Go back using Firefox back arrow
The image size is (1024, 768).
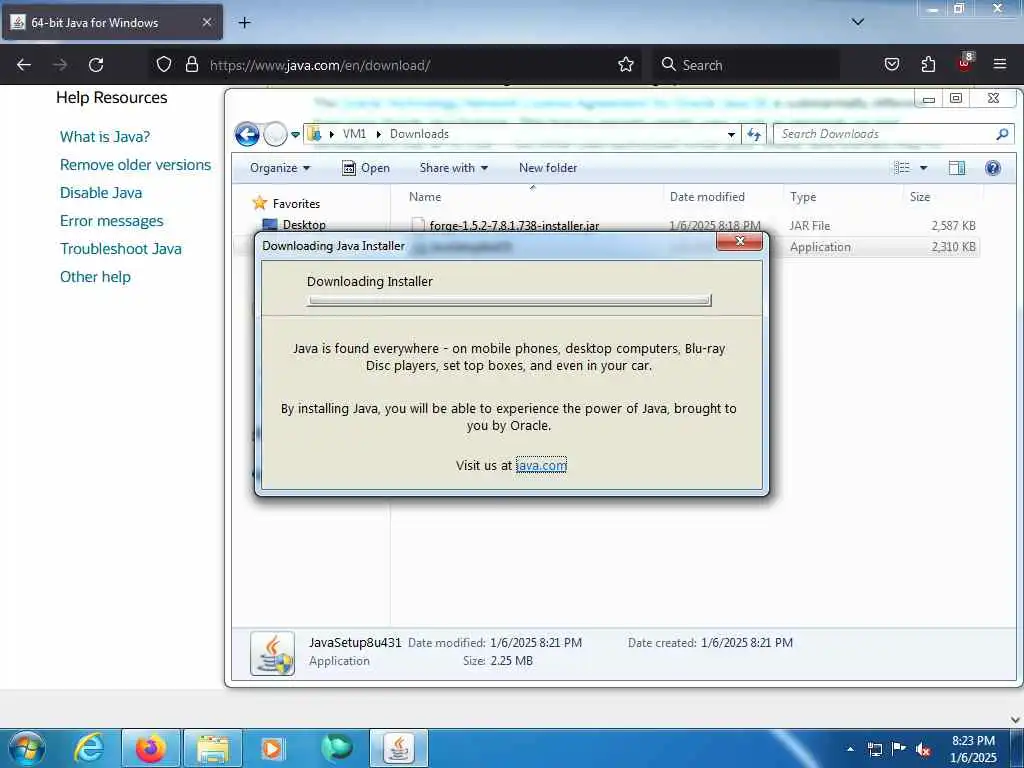pos(24,65)
